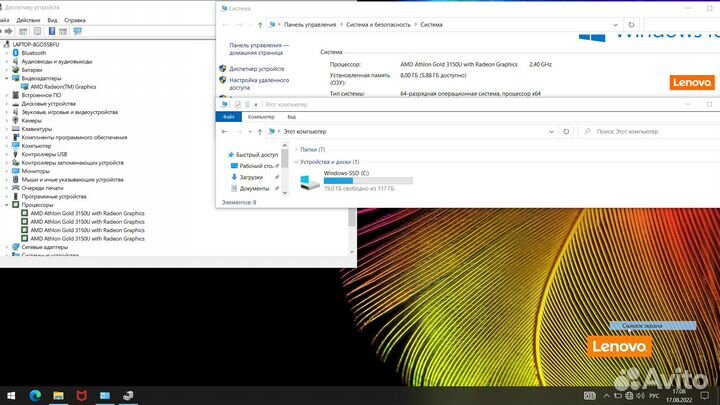The image size is (720, 405).
Task: Open Файл tab in Этот компьютер window
Action: (x=229, y=117)
